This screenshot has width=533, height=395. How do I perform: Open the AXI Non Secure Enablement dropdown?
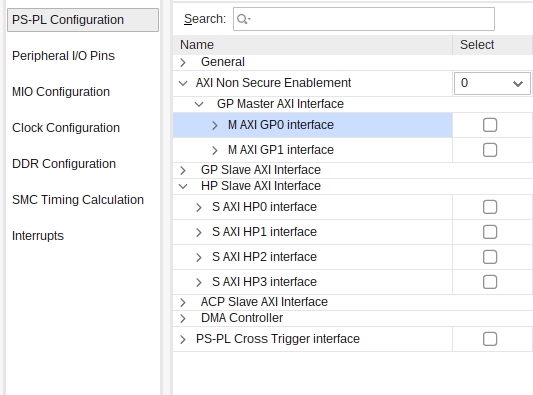point(492,83)
